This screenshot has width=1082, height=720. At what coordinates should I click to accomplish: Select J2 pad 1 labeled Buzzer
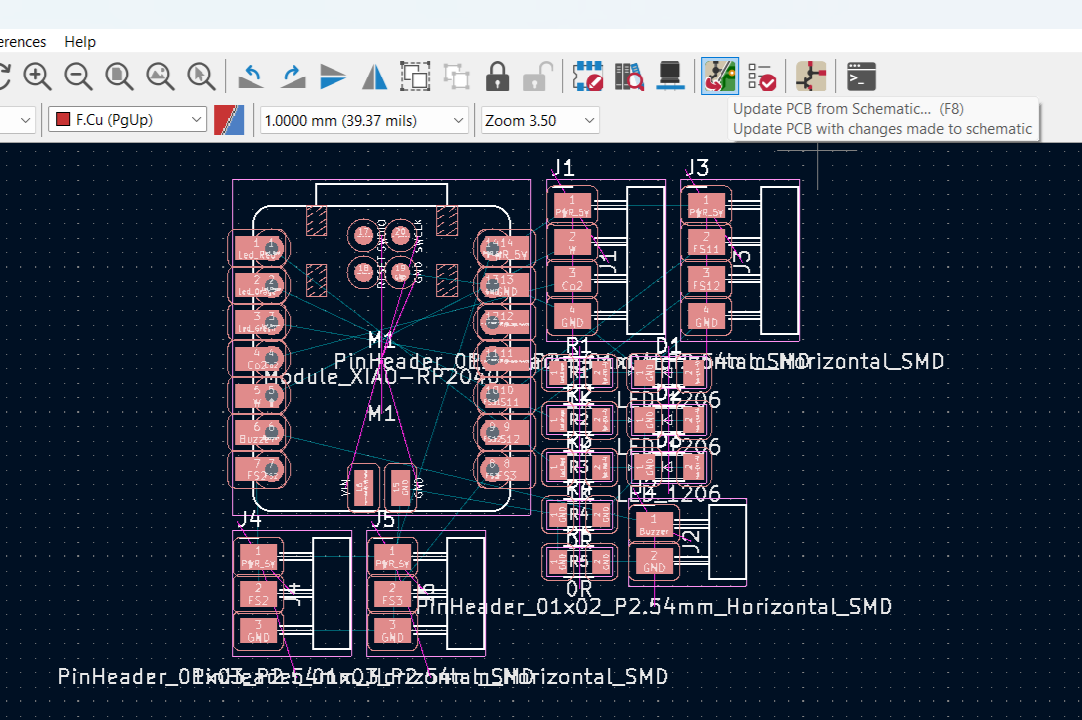(654, 525)
